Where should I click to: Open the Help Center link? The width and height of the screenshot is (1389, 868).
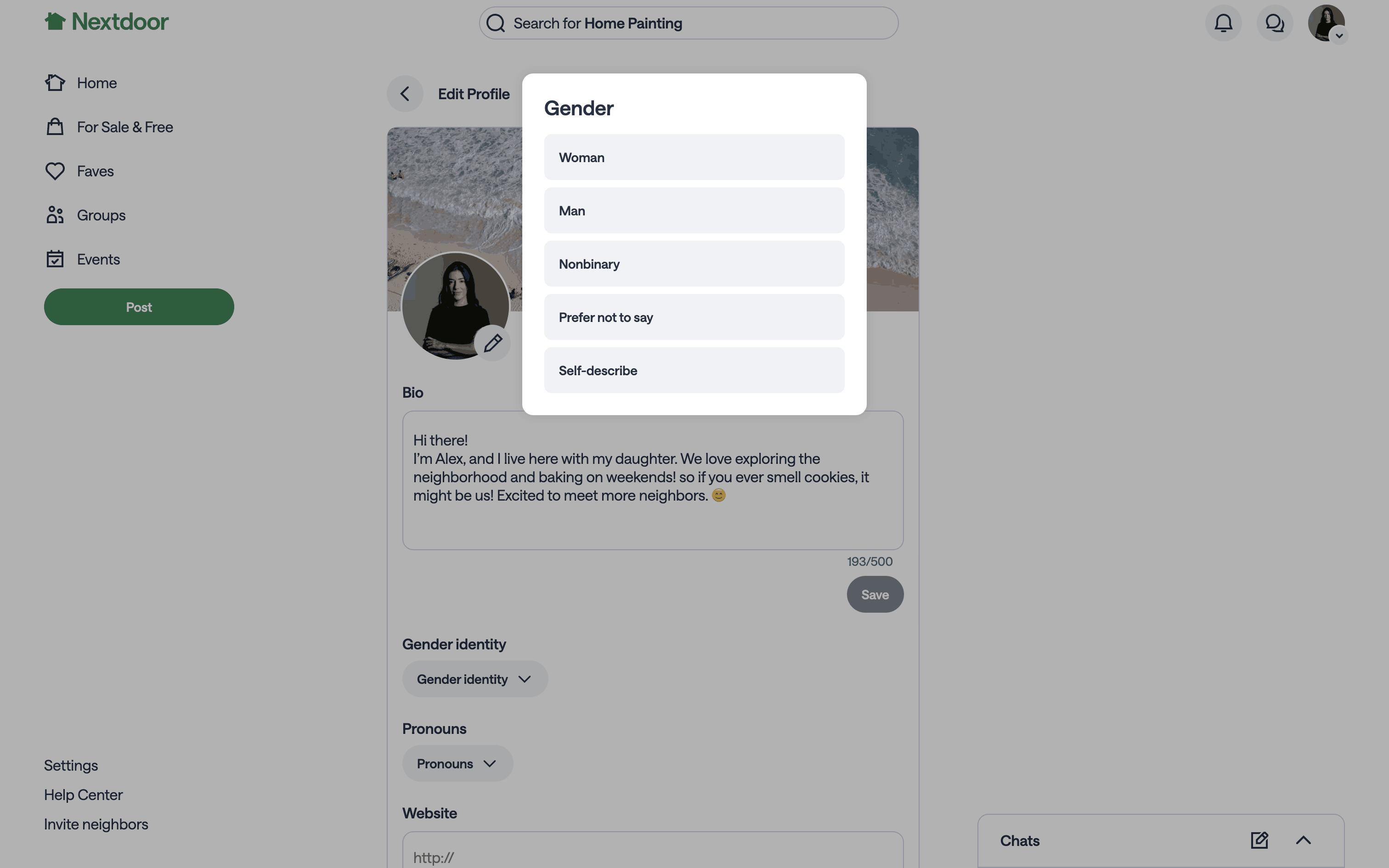coord(83,795)
